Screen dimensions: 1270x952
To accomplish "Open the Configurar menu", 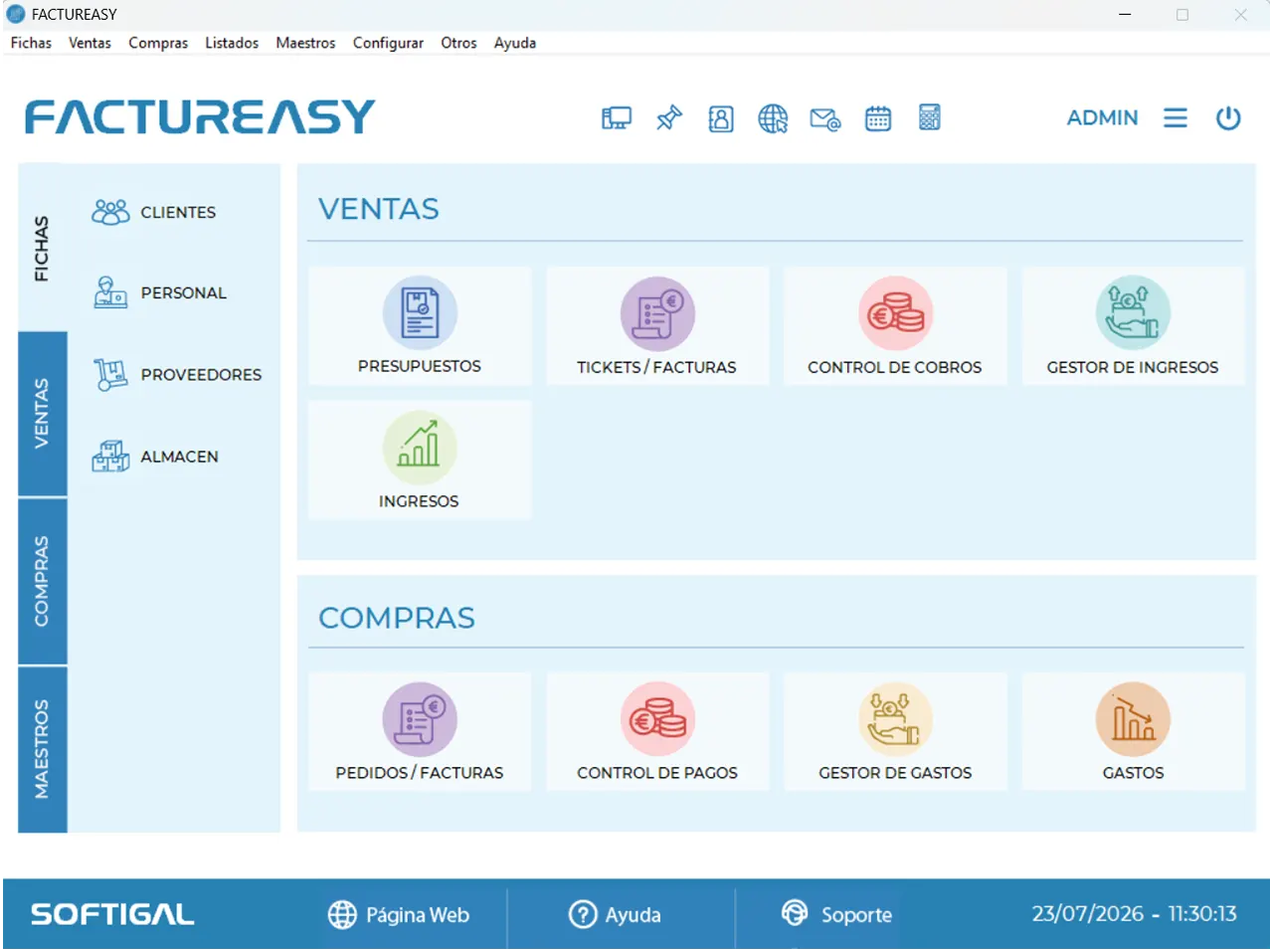I will click(388, 43).
